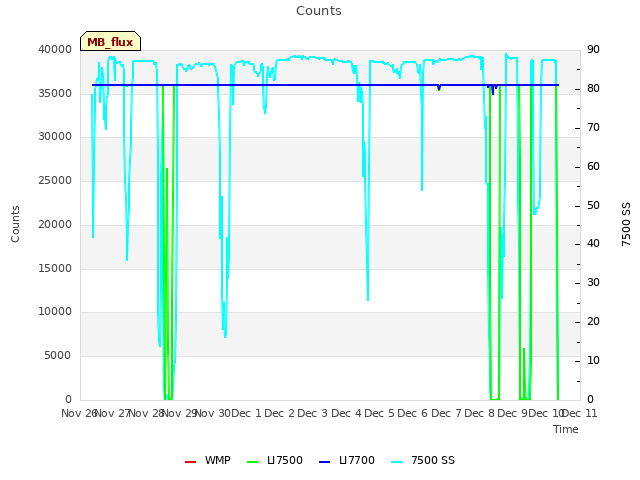Click the Nov 28 date label
Screen dimensions: 640x480
pos(146,413)
